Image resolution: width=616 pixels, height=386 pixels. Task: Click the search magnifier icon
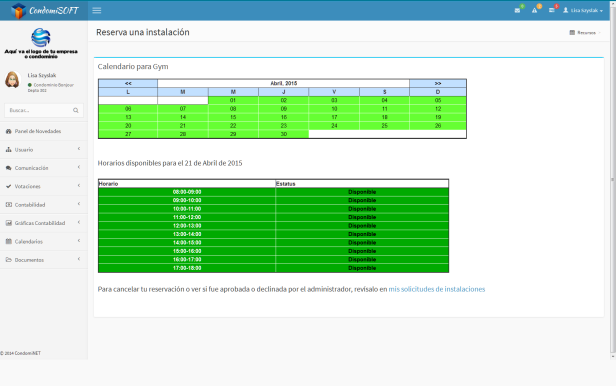click(76, 110)
